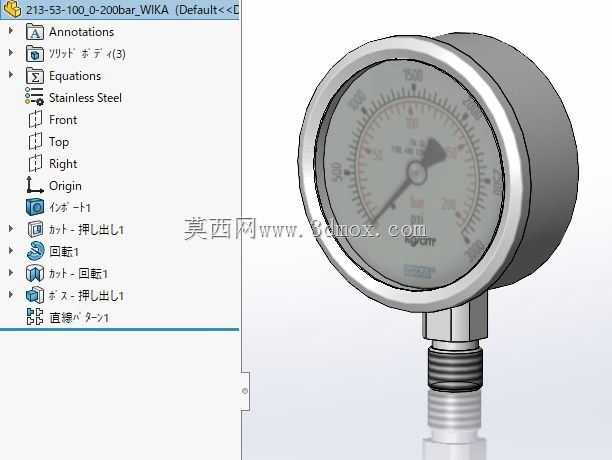Select the Stainless Steel material label
Viewport: 612px width, 460px height.
[85, 98]
